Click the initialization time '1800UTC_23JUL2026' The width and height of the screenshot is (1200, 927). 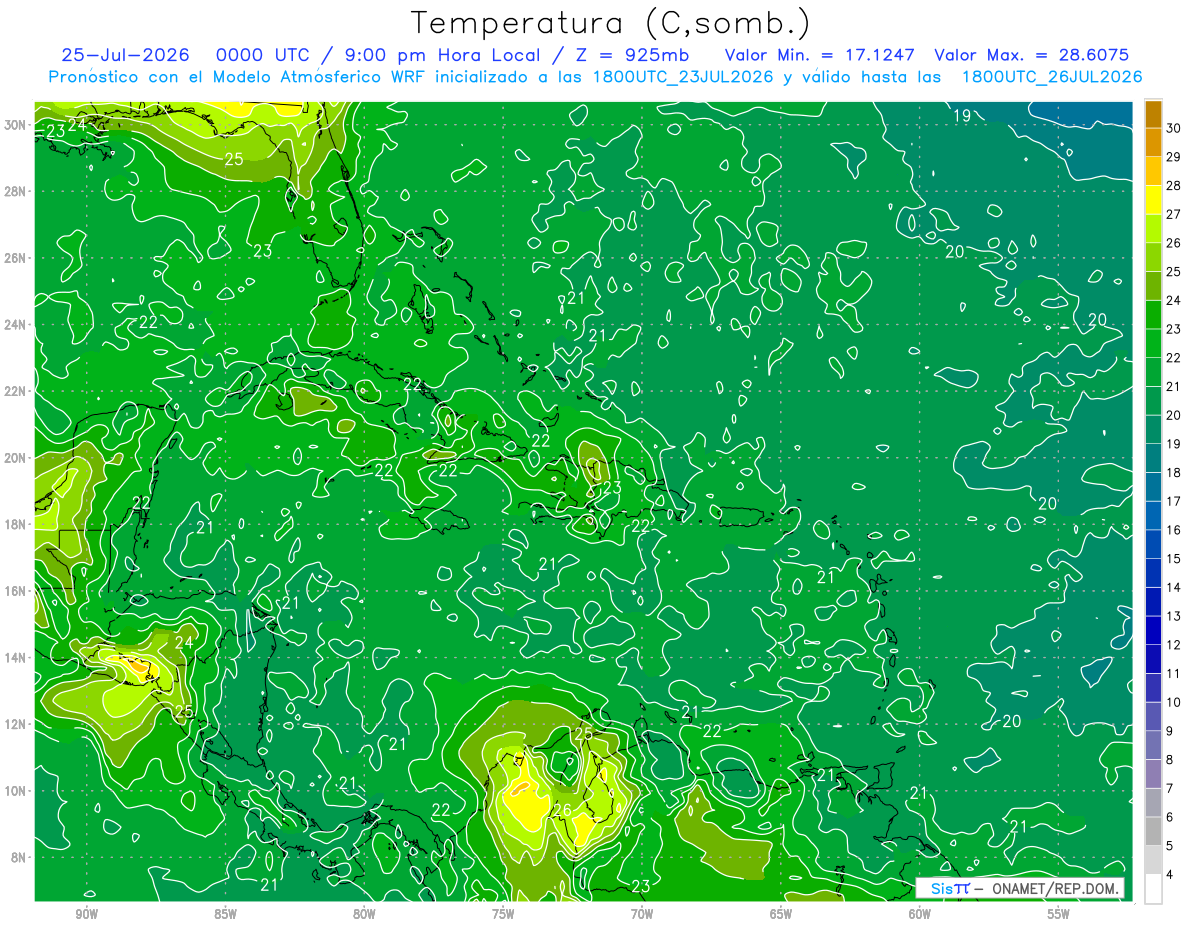[683, 77]
